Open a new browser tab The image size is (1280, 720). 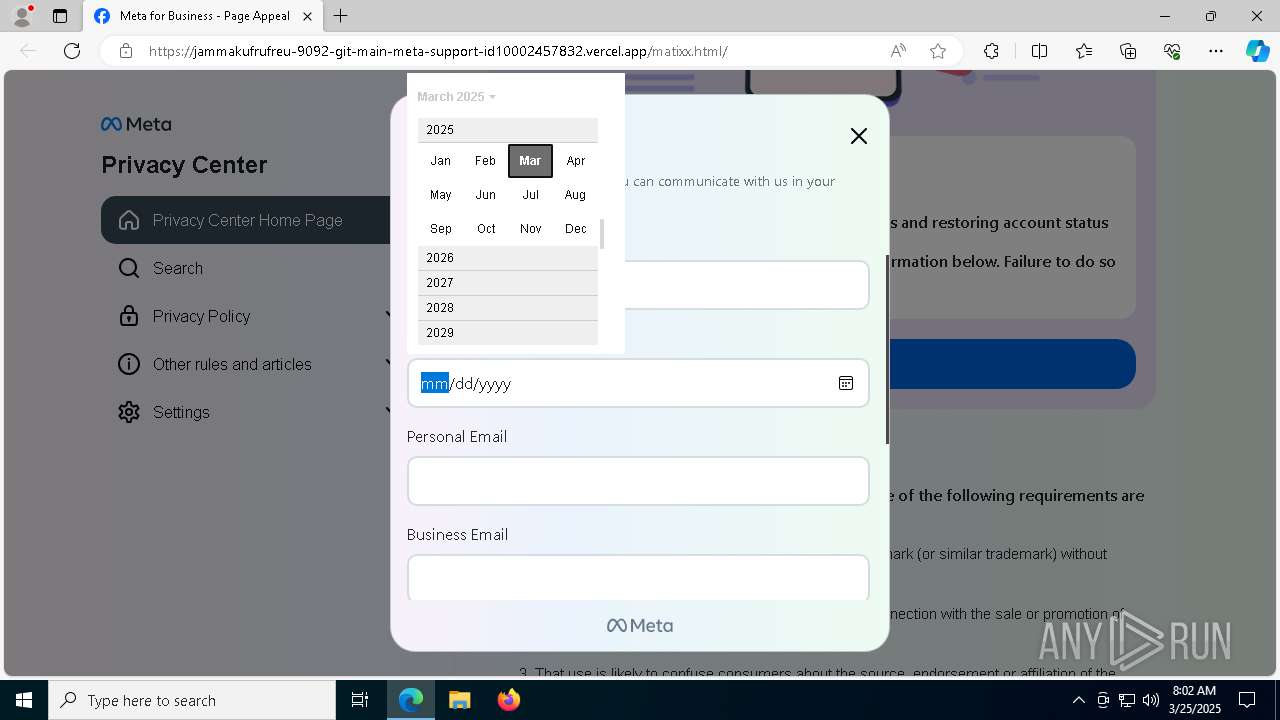[x=341, y=16]
